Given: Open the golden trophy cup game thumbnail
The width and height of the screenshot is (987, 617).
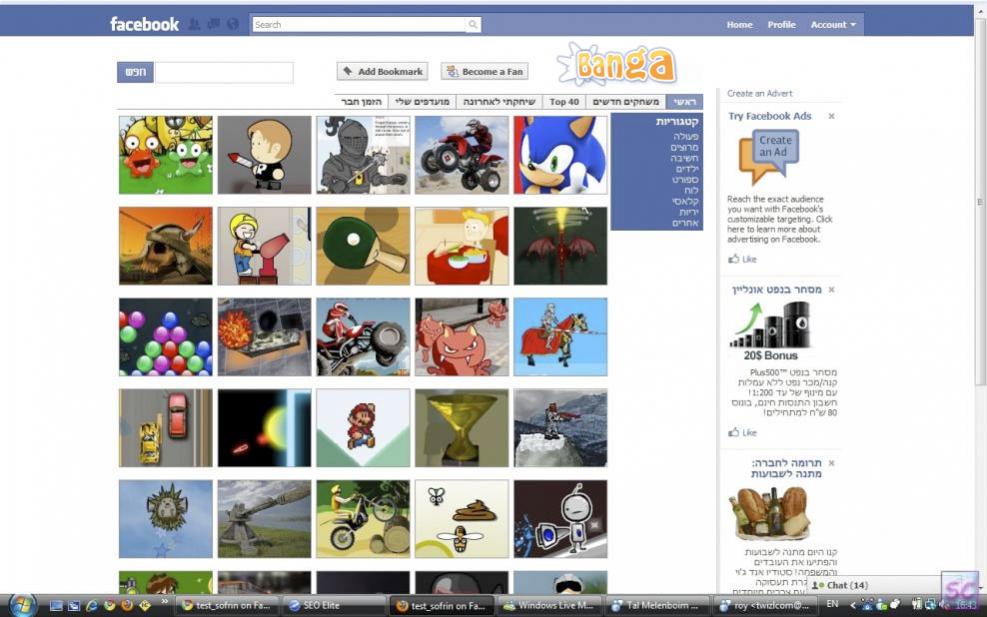Looking at the screenshot, I should pyautogui.click(x=461, y=428).
